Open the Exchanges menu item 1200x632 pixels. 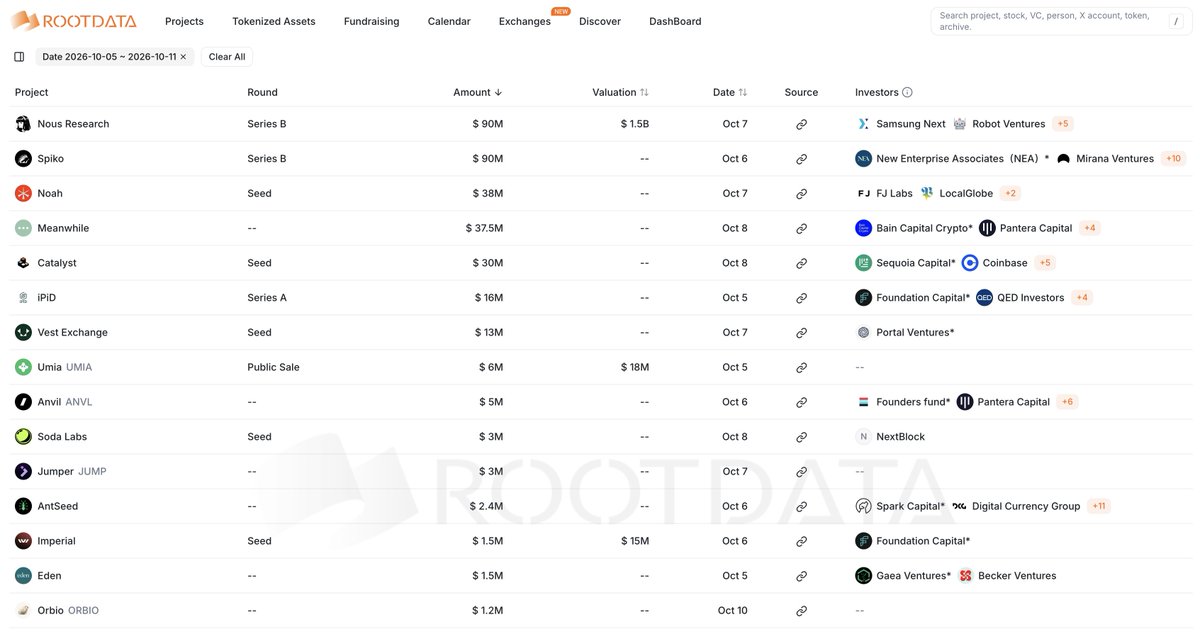(525, 21)
